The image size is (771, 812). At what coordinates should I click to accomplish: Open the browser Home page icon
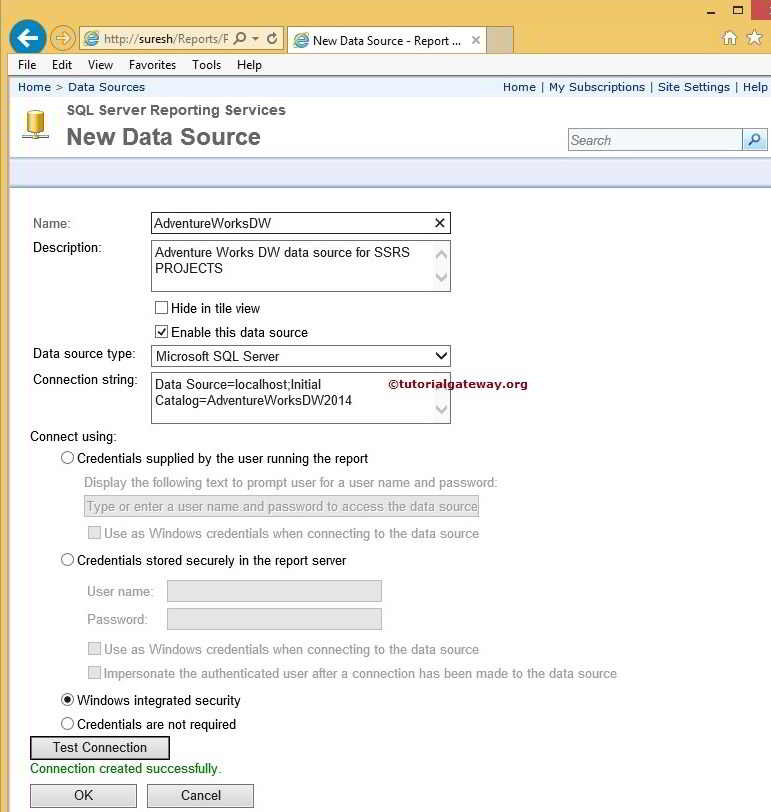pos(729,38)
